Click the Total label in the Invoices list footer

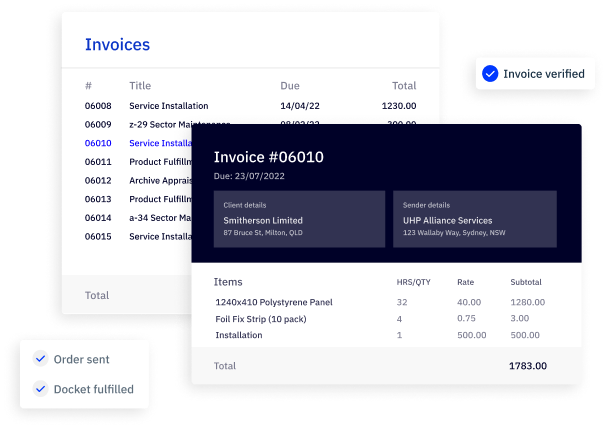click(97, 296)
